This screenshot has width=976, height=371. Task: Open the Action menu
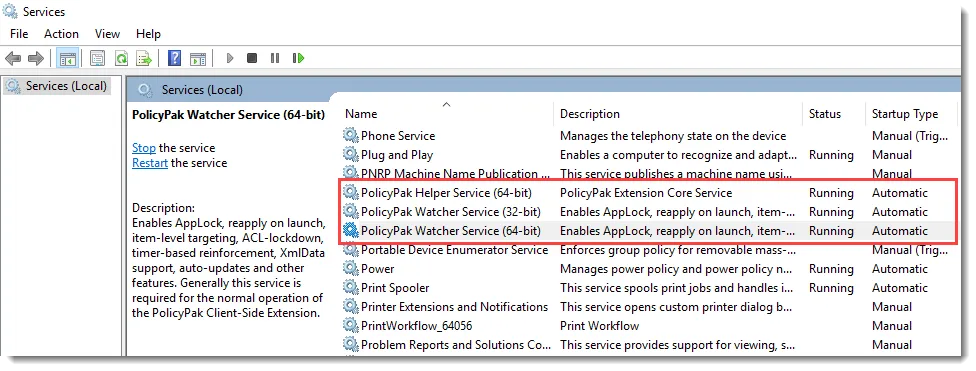tap(61, 34)
